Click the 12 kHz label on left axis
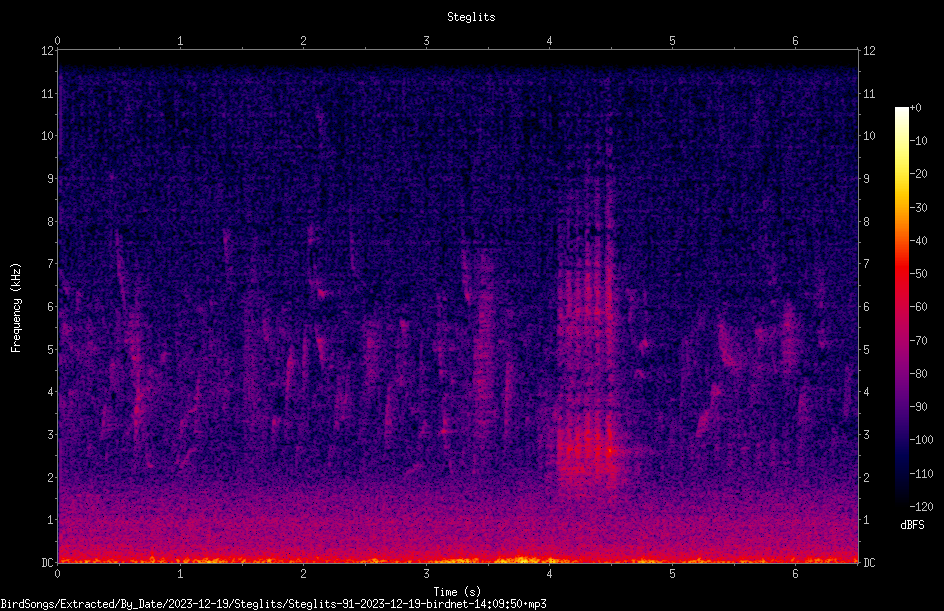Image resolution: width=944 pixels, height=611 pixels. pos(48,51)
